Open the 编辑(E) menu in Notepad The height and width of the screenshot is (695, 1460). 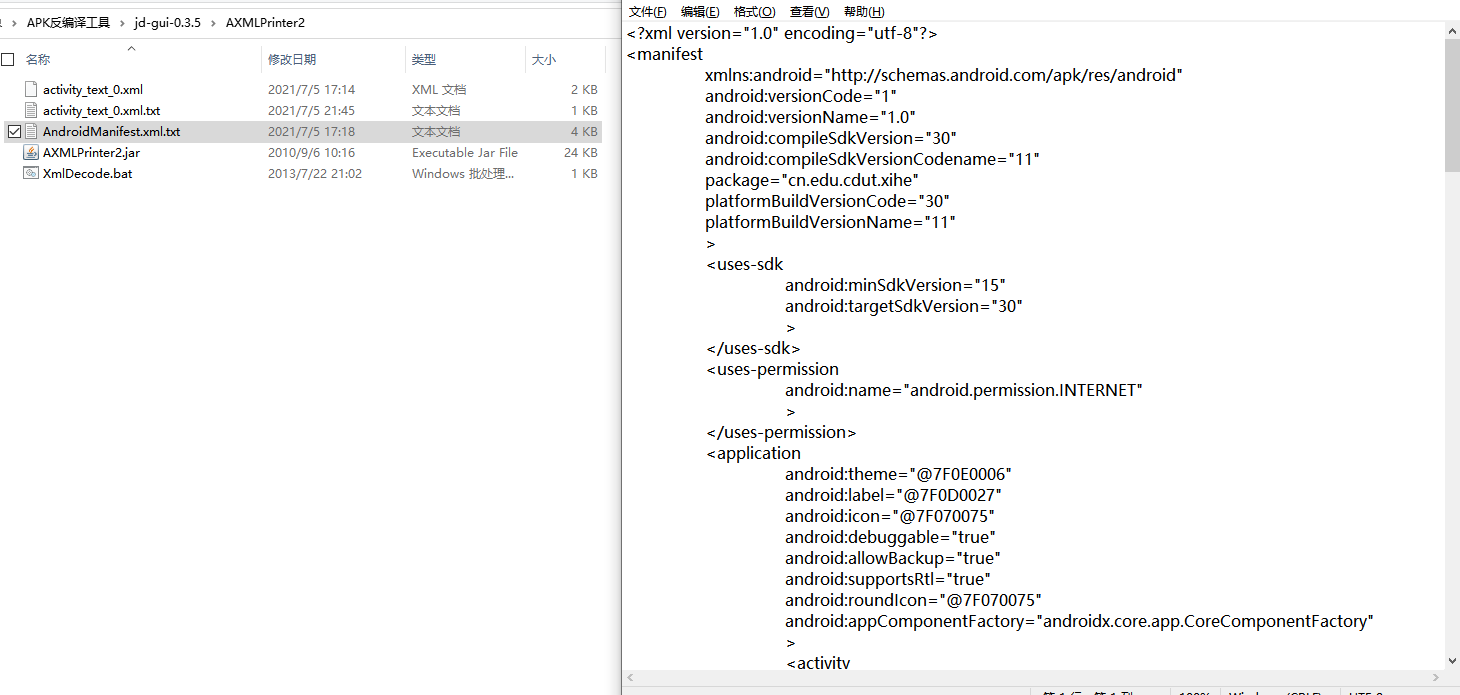point(700,12)
